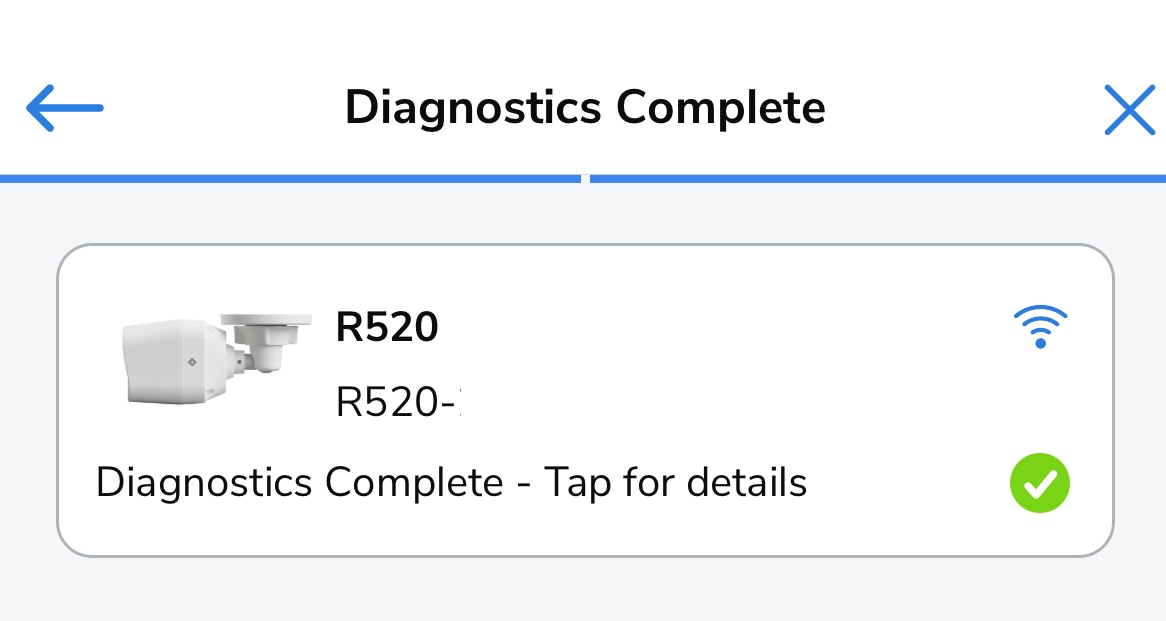Tap the green checkmark status icon
The width and height of the screenshot is (1166, 621).
point(1040,483)
